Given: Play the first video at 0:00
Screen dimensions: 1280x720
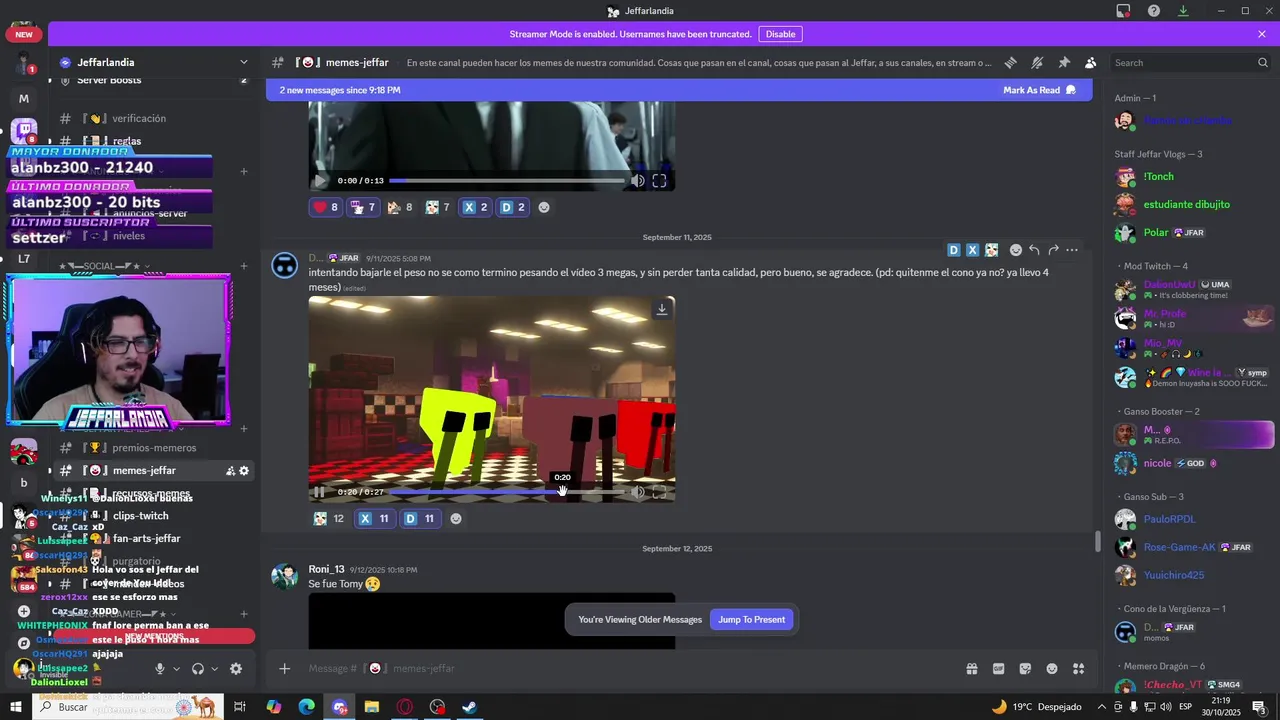Looking at the screenshot, I should coord(320,181).
